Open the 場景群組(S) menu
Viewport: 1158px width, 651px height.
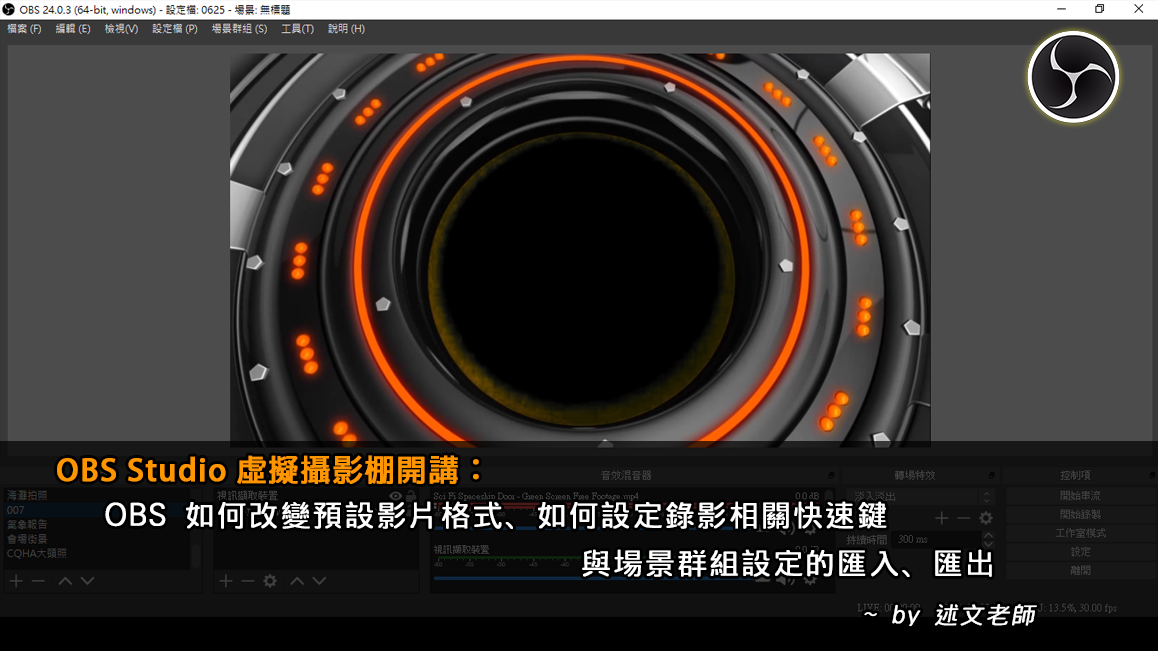pos(239,29)
